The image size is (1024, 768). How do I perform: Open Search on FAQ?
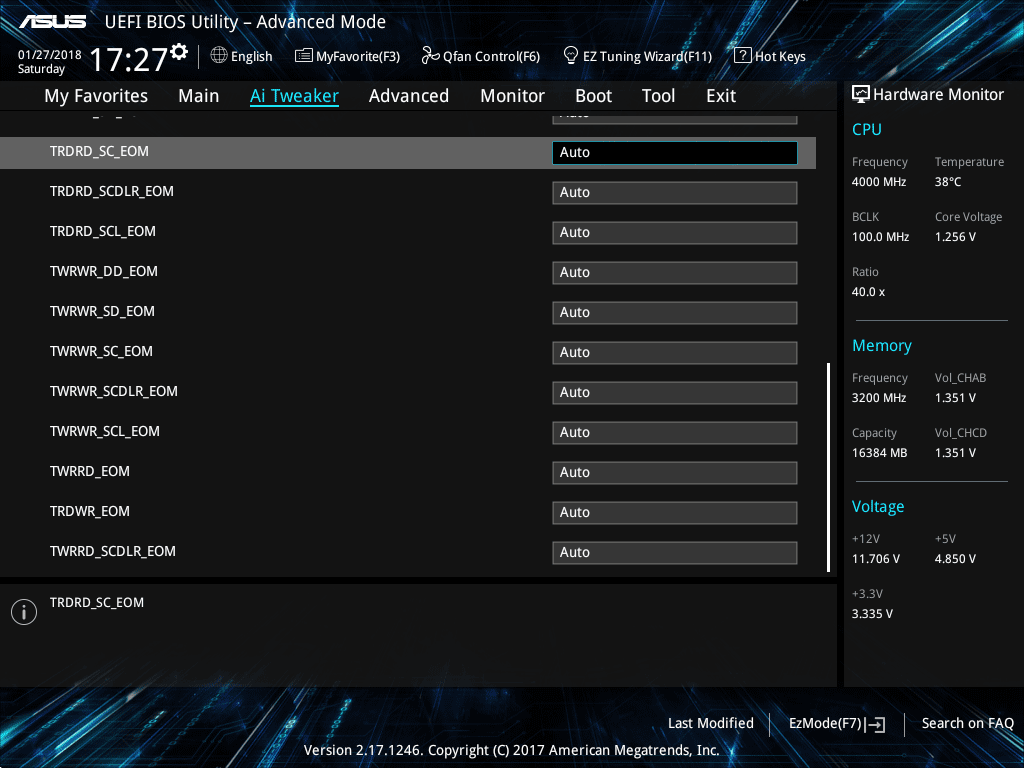coord(967,724)
